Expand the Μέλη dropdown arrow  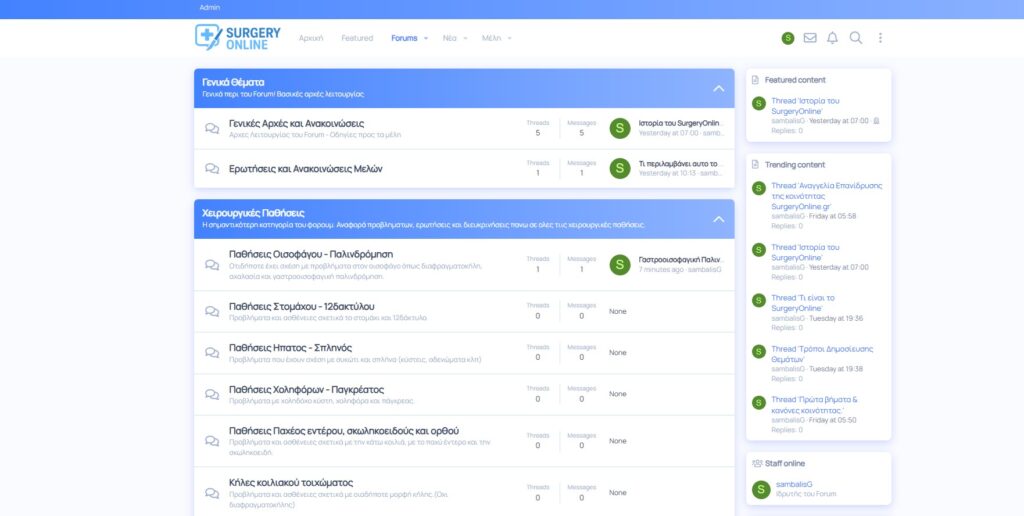click(510, 38)
